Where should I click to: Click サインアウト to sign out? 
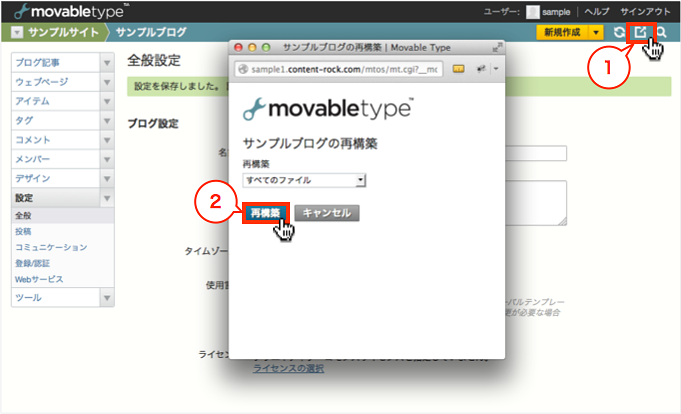tap(645, 12)
